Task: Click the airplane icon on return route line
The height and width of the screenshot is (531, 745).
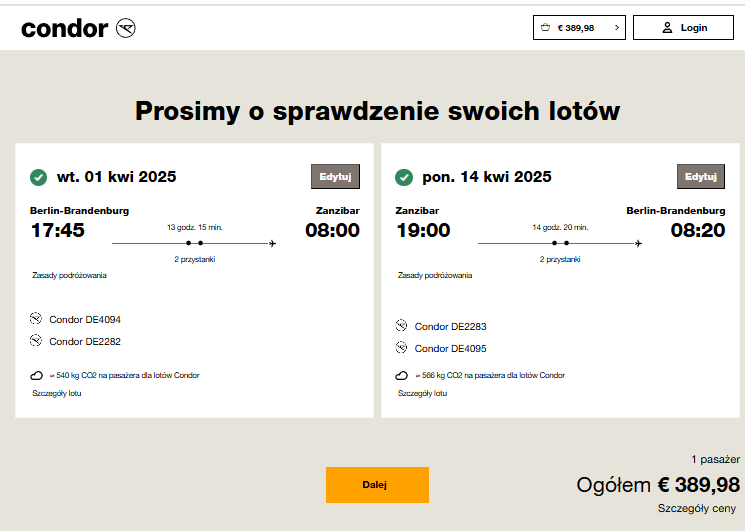Action: tap(638, 244)
